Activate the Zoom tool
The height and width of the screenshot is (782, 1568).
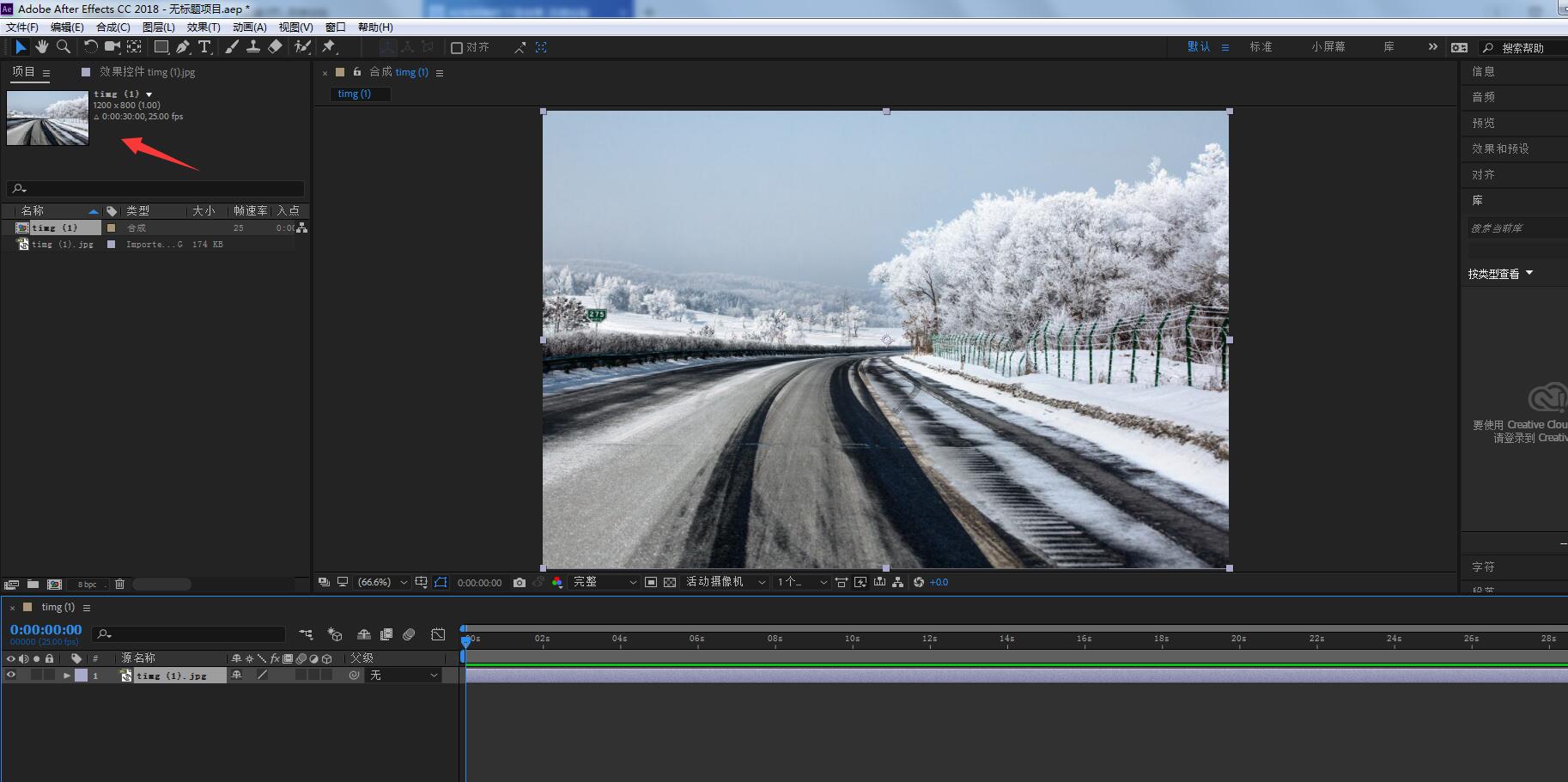coord(63,47)
